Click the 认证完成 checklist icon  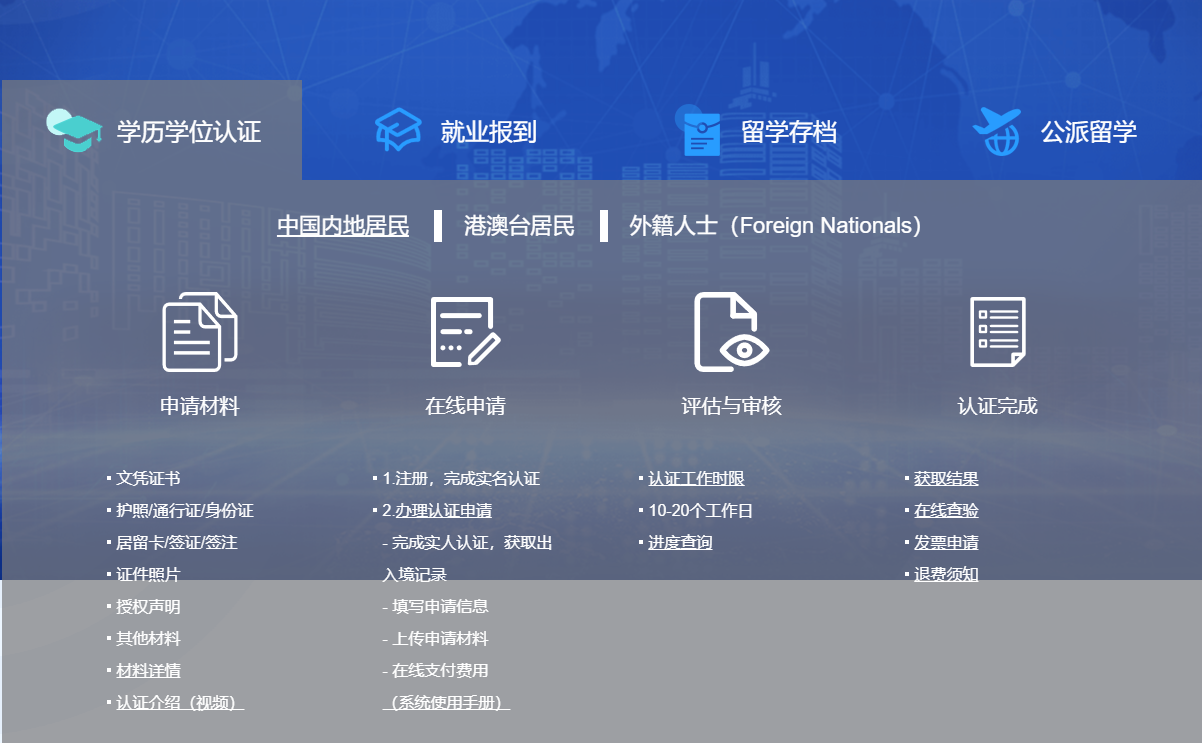pos(997,332)
